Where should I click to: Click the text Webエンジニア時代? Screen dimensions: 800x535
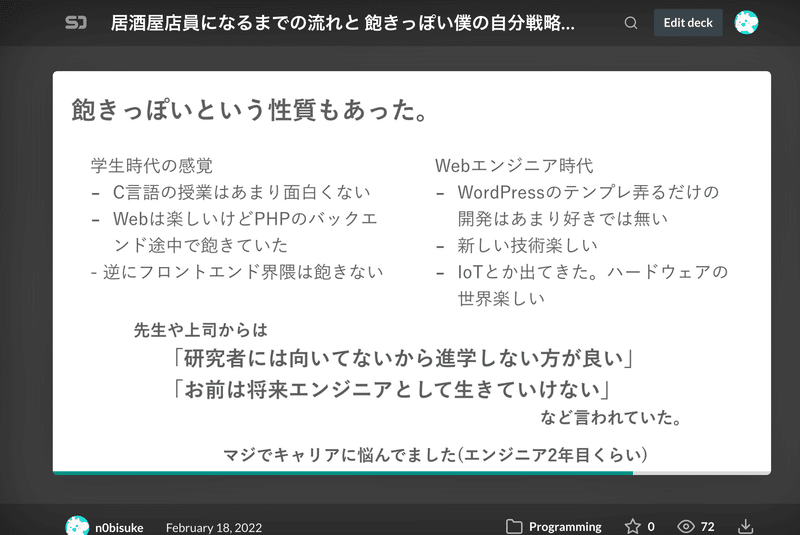514,165
